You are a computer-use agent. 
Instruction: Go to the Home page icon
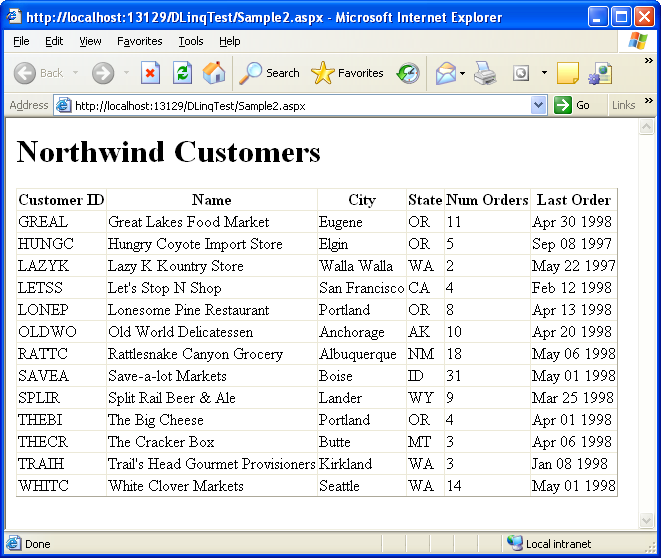pos(214,73)
